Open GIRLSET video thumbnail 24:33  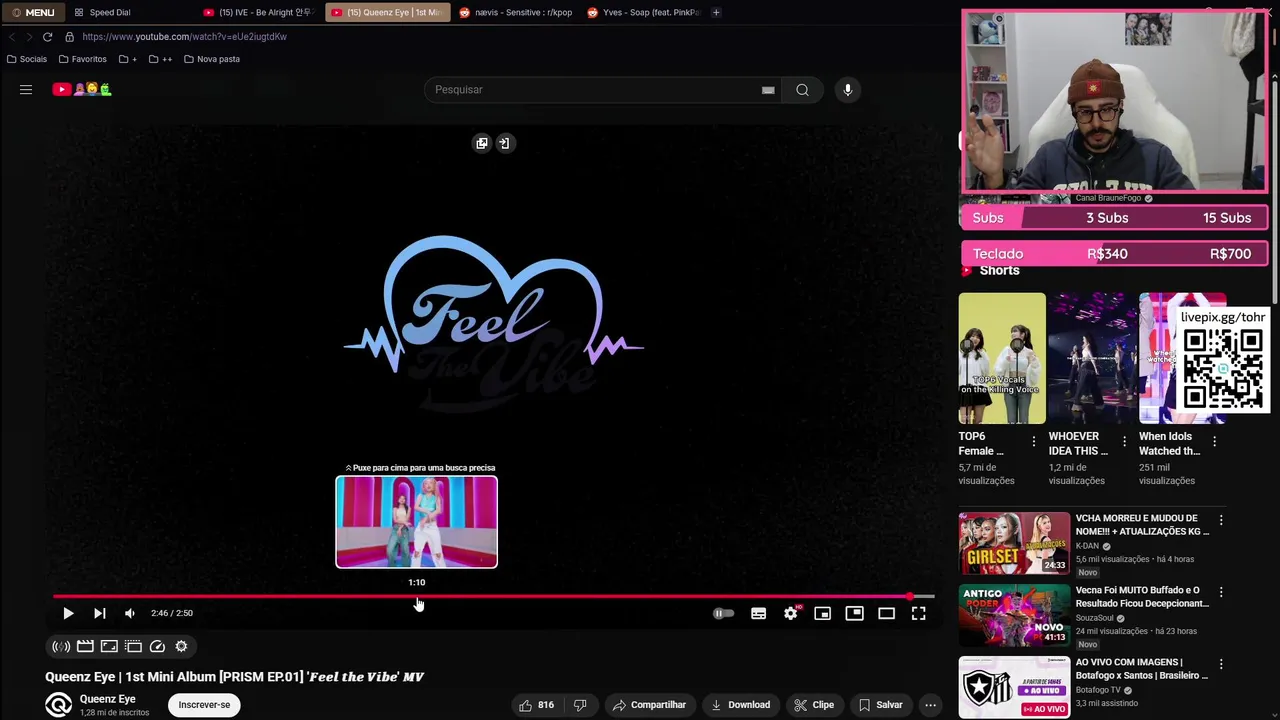(x=1014, y=543)
